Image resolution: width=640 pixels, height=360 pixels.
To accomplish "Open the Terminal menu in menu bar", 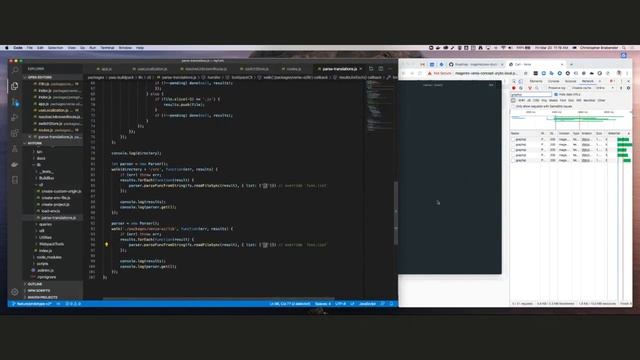I will tap(107, 48).
